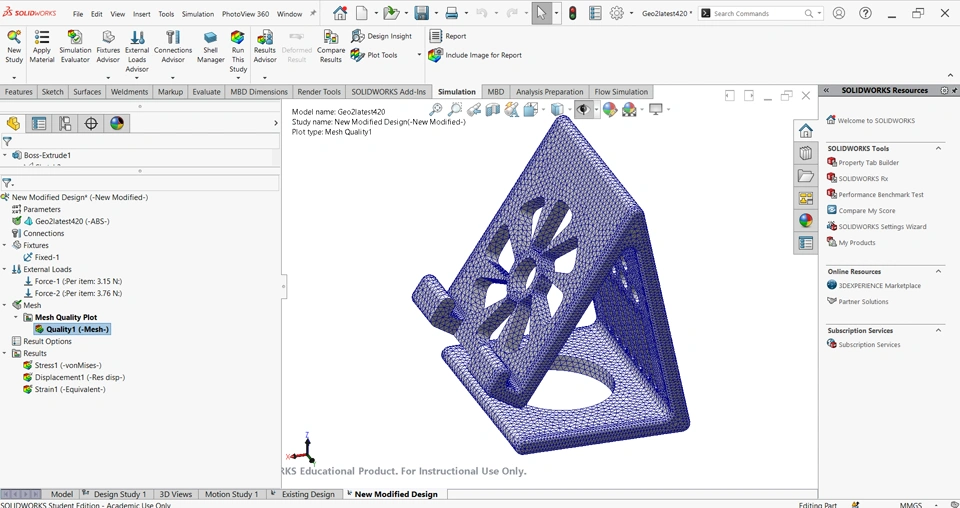Viewport: 960px width, 508px height.
Task: Open DimXpertManager crosshair tab
Action: click(x=91, y=124)
